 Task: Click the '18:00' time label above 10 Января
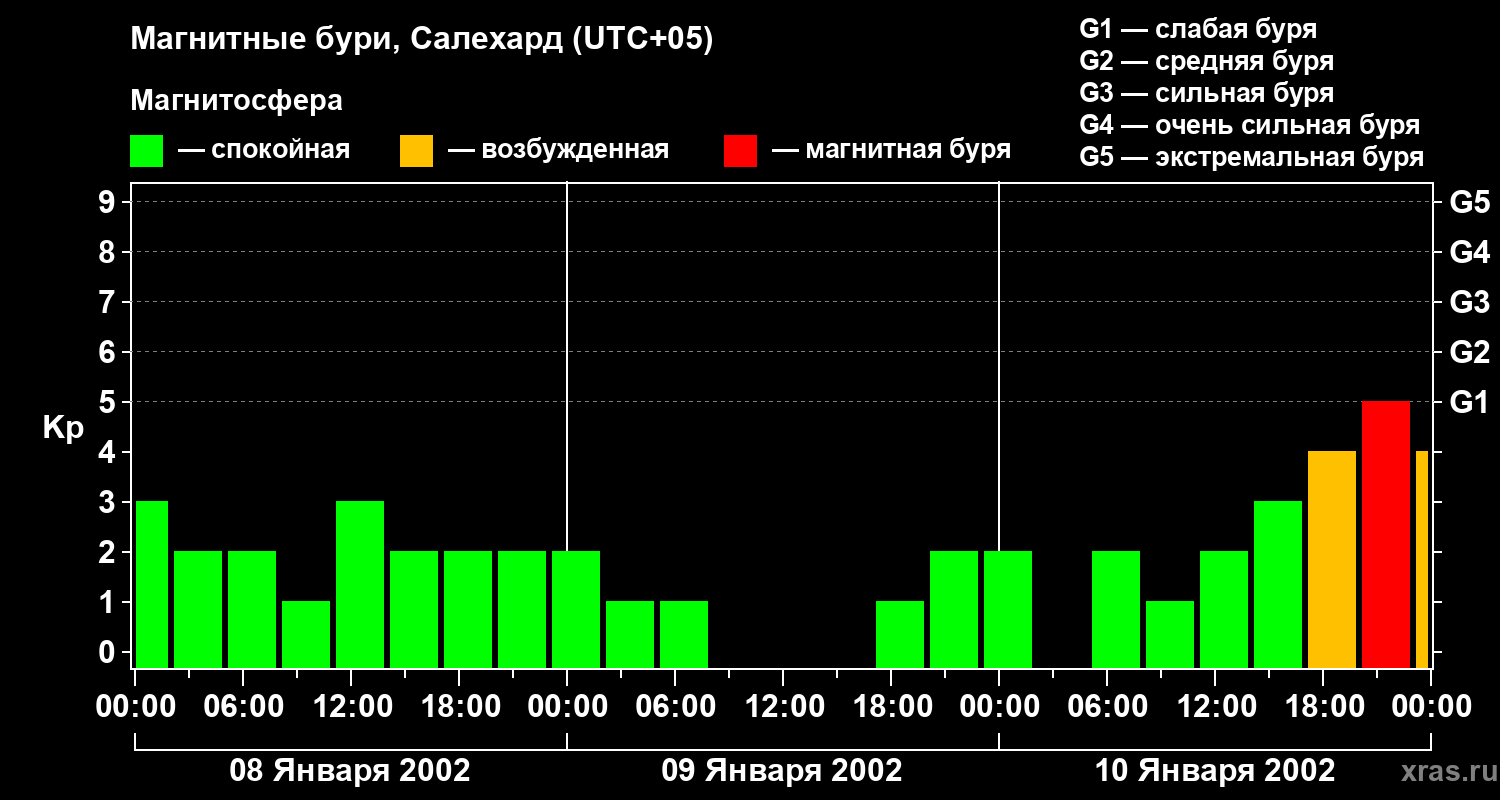click(1323, 707)
